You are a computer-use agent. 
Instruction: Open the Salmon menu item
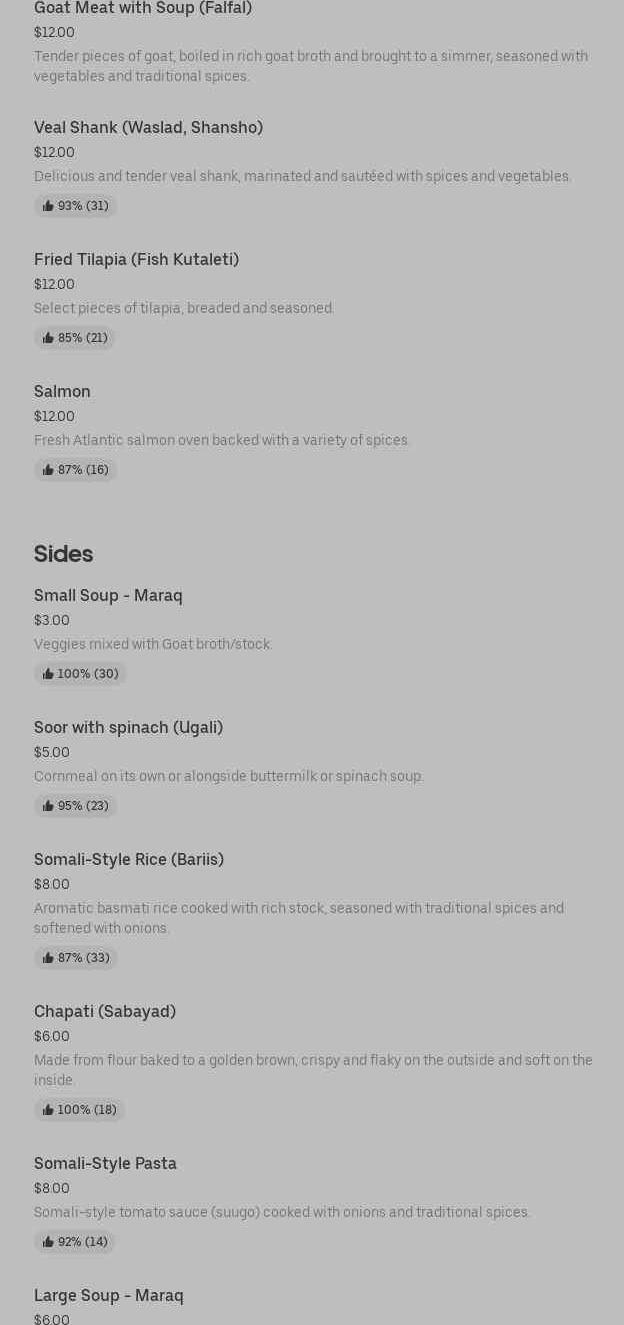pos(62,392)
